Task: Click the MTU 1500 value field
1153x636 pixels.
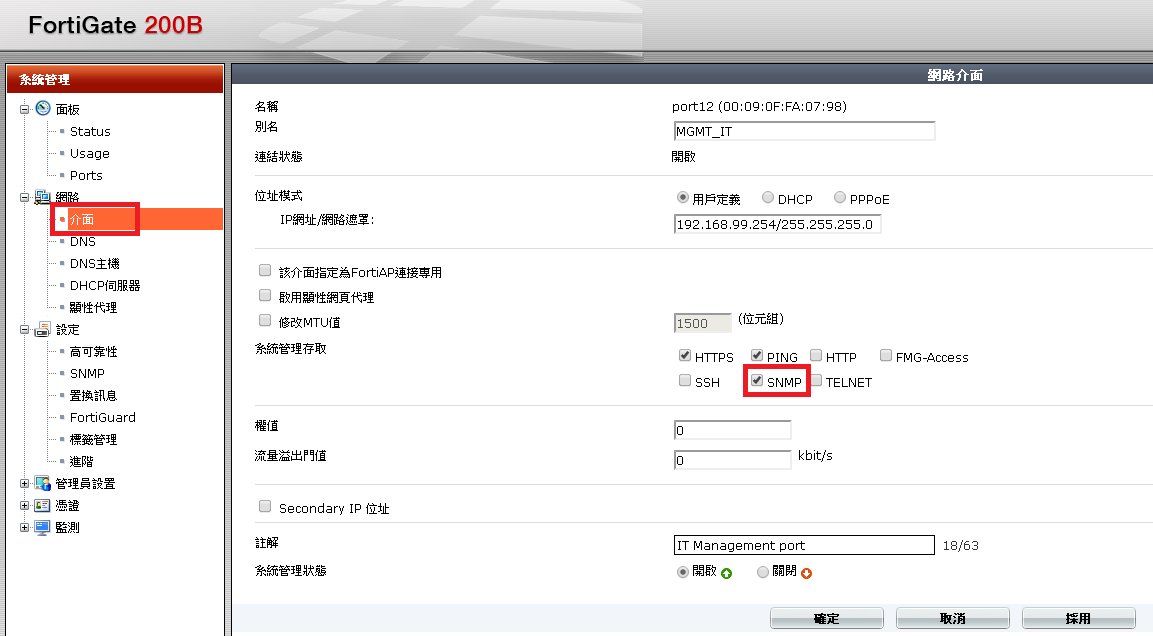Action: (702, 323)
